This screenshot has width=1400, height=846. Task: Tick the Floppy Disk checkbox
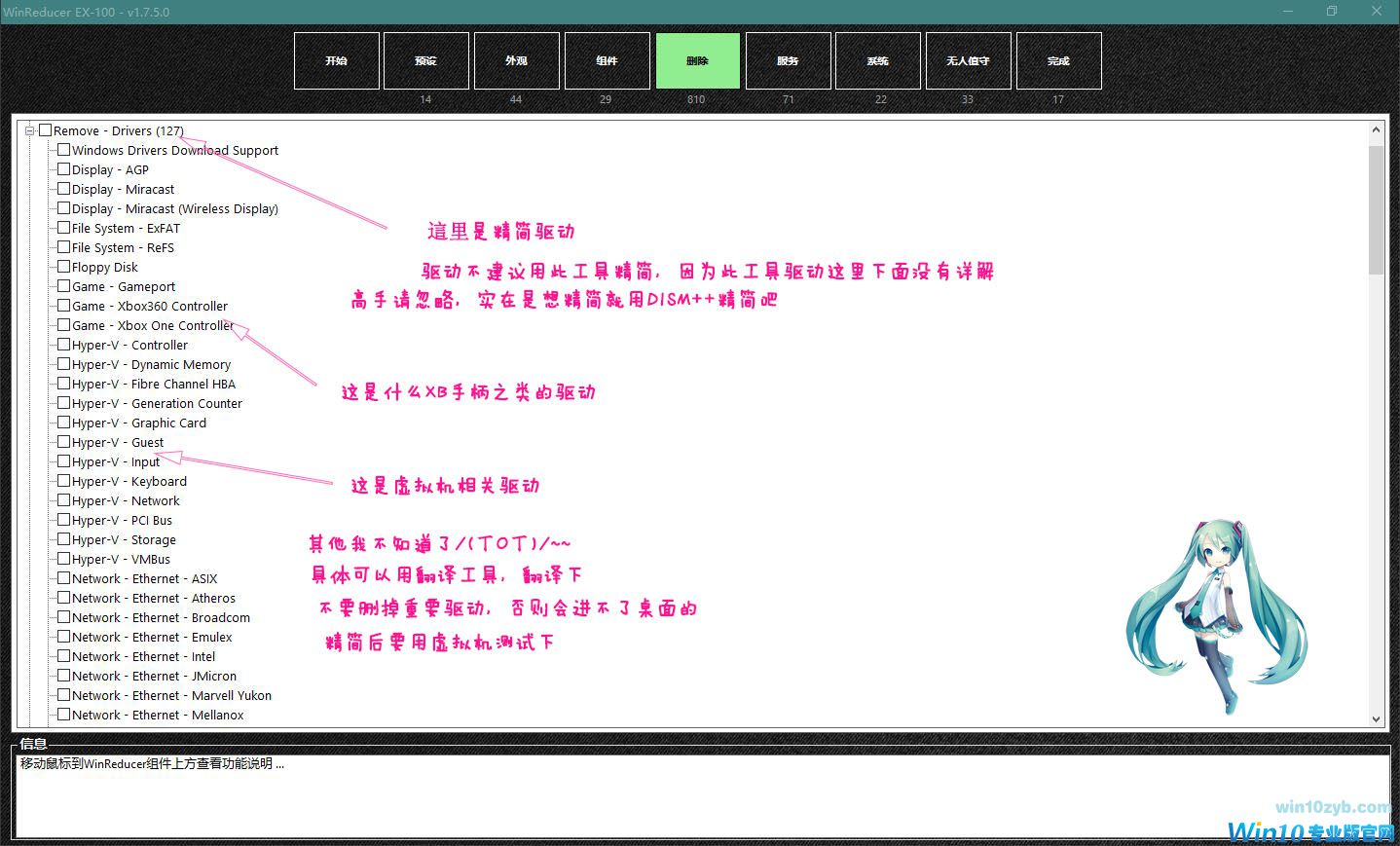point(63,267)
